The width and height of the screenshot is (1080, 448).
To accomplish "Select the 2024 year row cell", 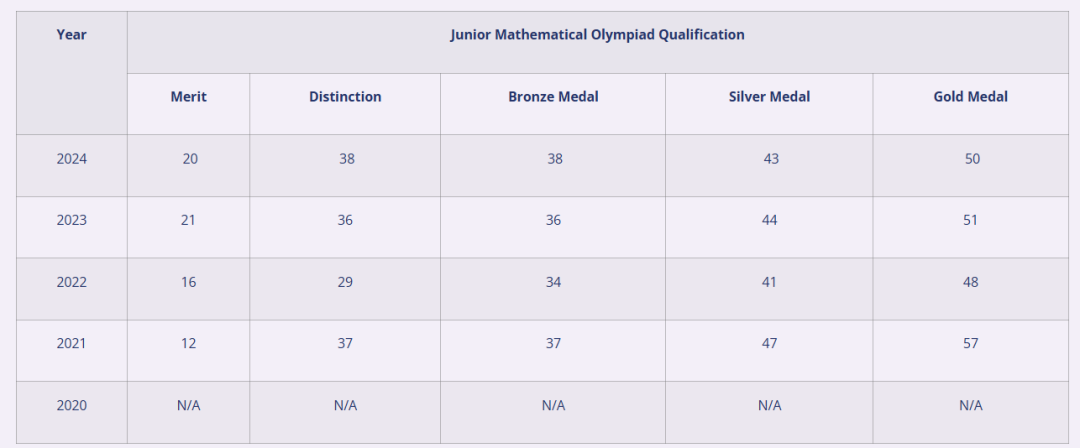I will (x=72, y=159).
